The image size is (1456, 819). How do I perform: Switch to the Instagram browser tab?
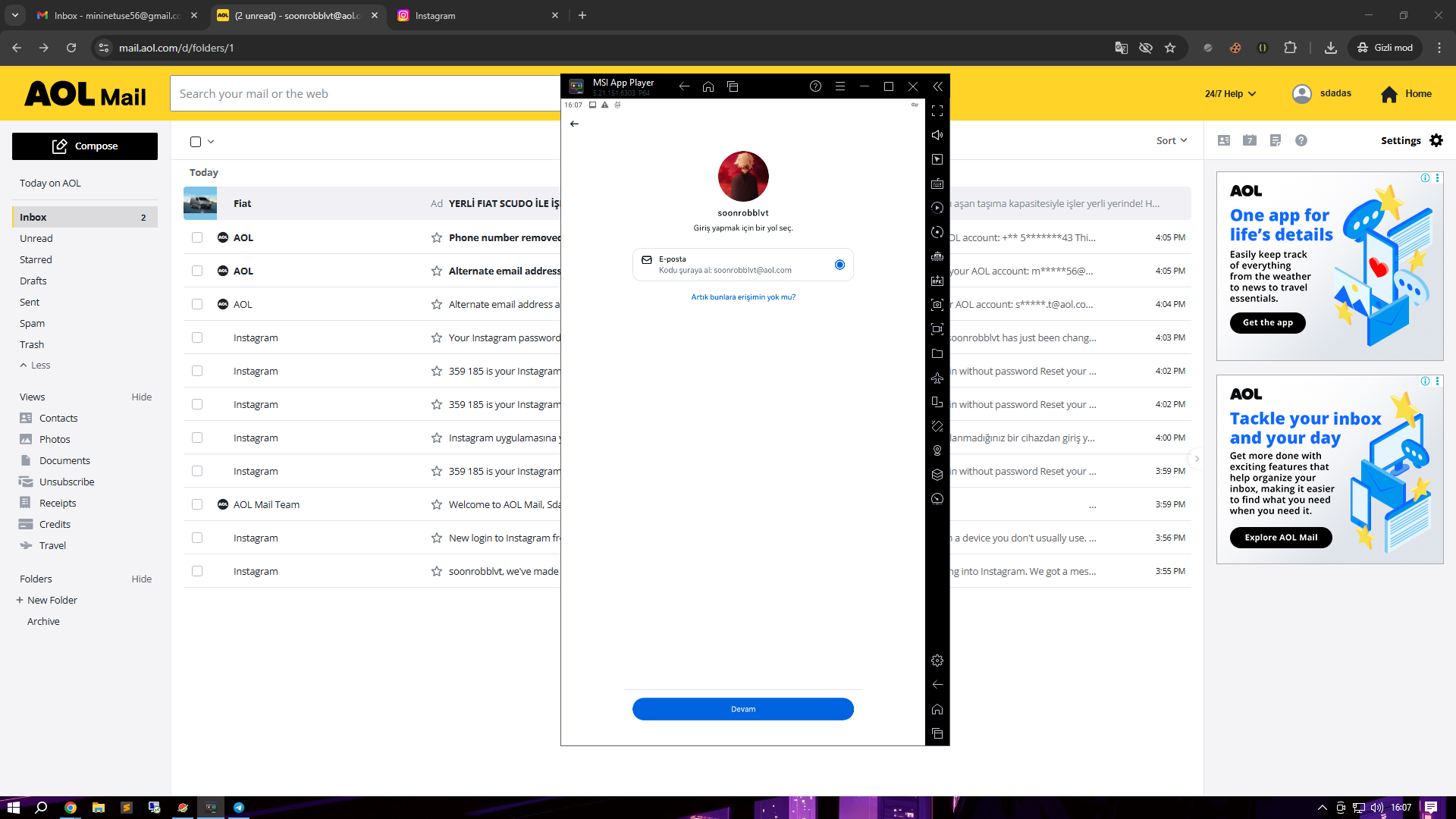478,15
